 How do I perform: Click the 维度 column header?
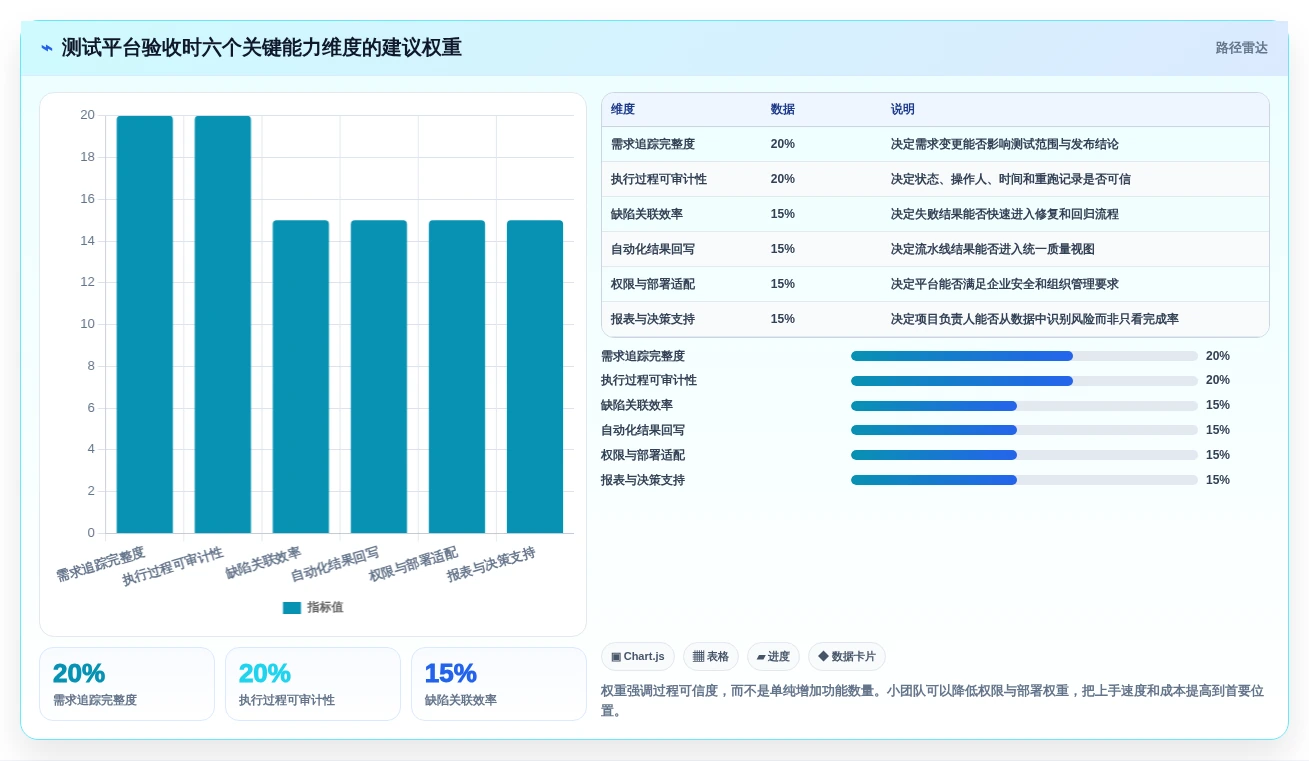[x=623, y=110]
